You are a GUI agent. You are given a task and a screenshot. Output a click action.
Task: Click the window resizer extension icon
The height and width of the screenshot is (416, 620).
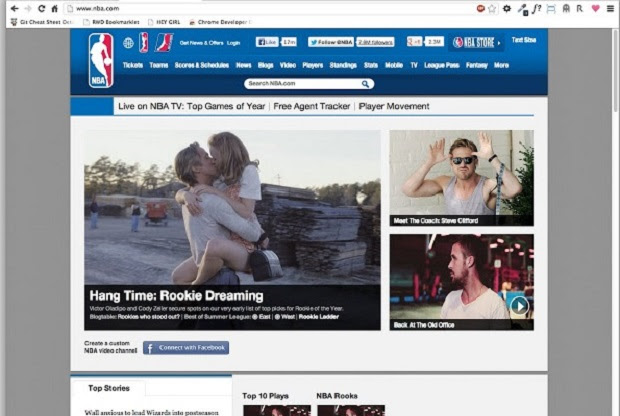551,8
